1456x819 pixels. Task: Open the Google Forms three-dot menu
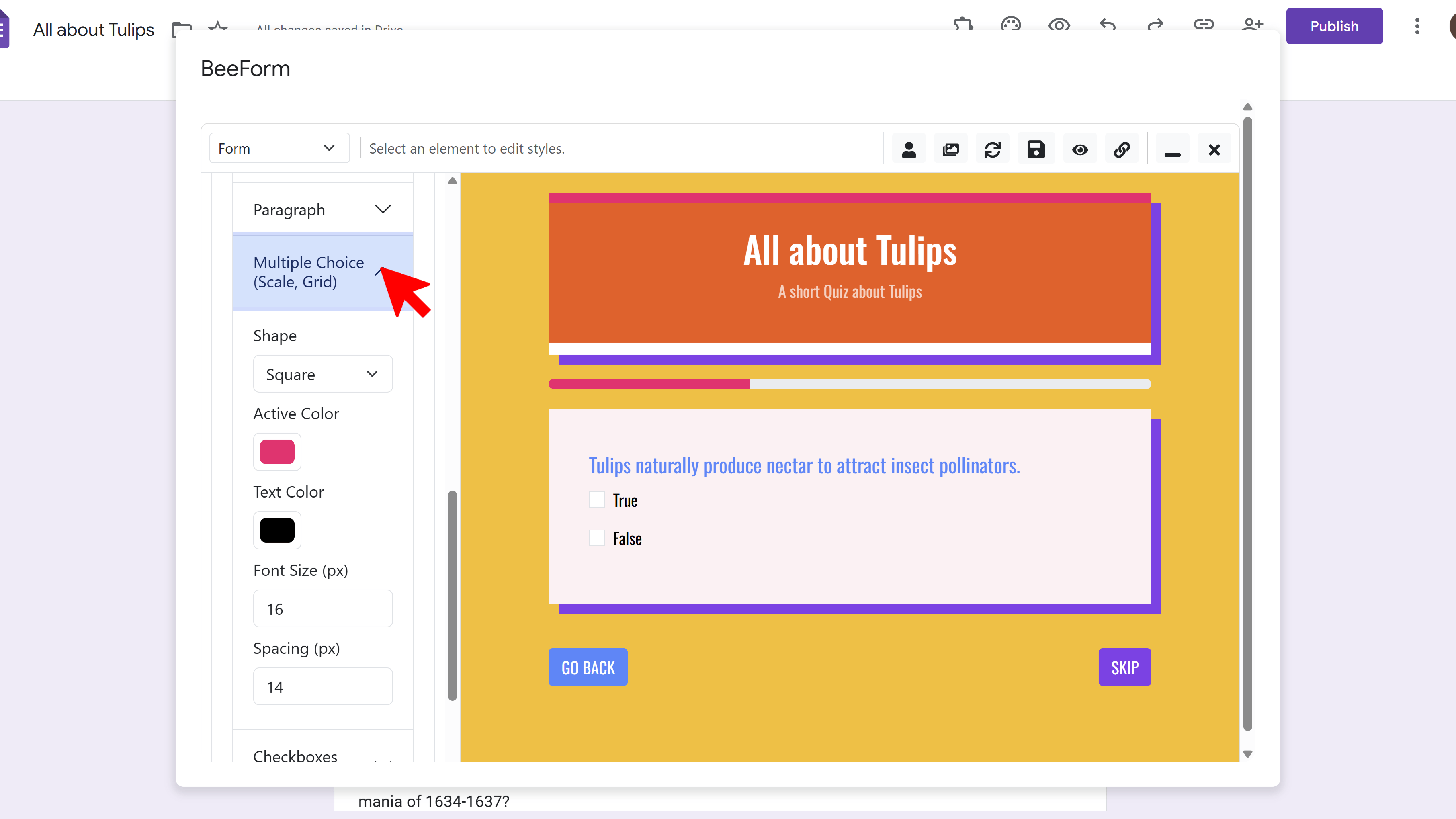pos(1417,26)
